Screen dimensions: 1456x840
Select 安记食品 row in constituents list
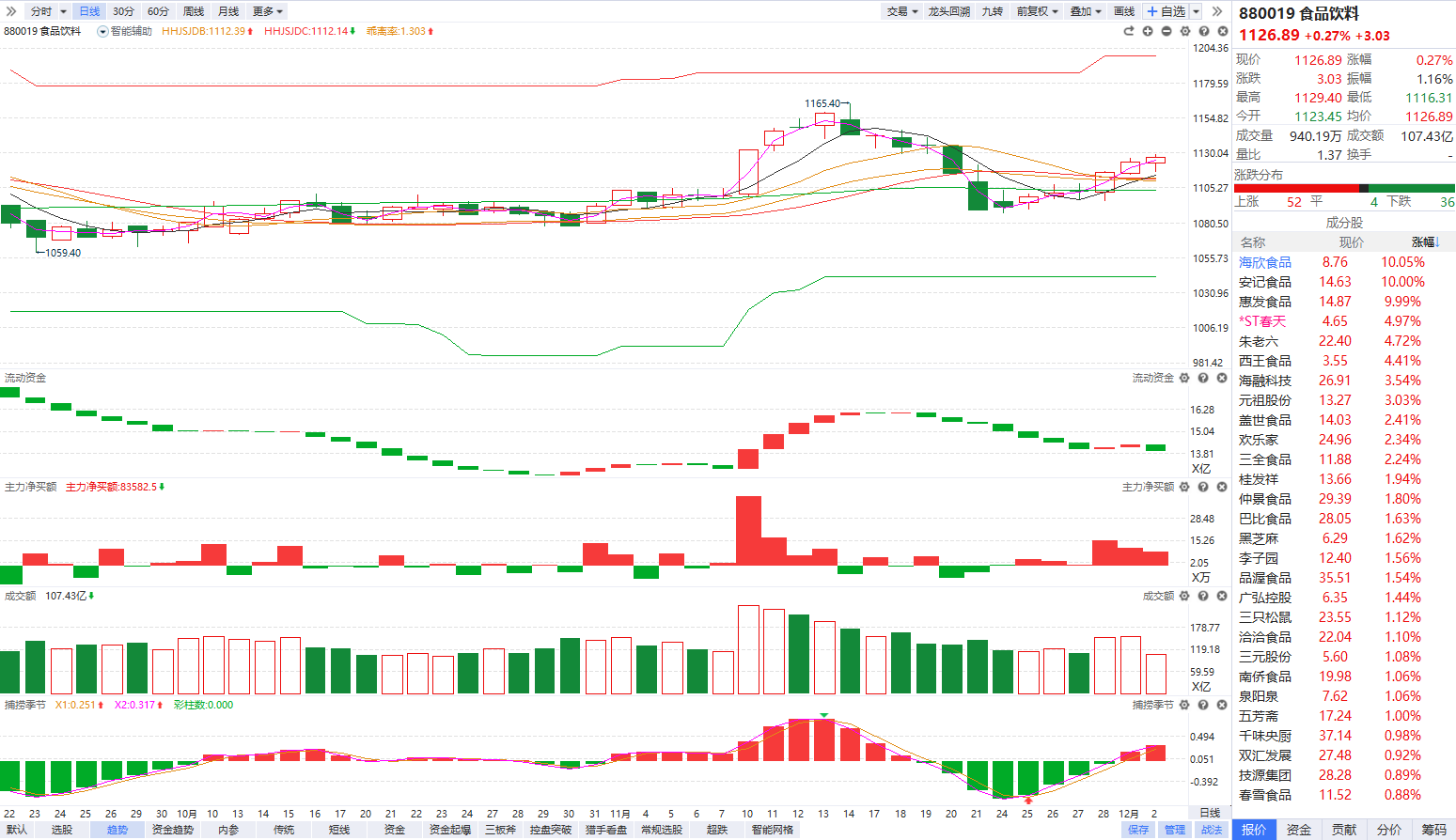(1344, 282)
